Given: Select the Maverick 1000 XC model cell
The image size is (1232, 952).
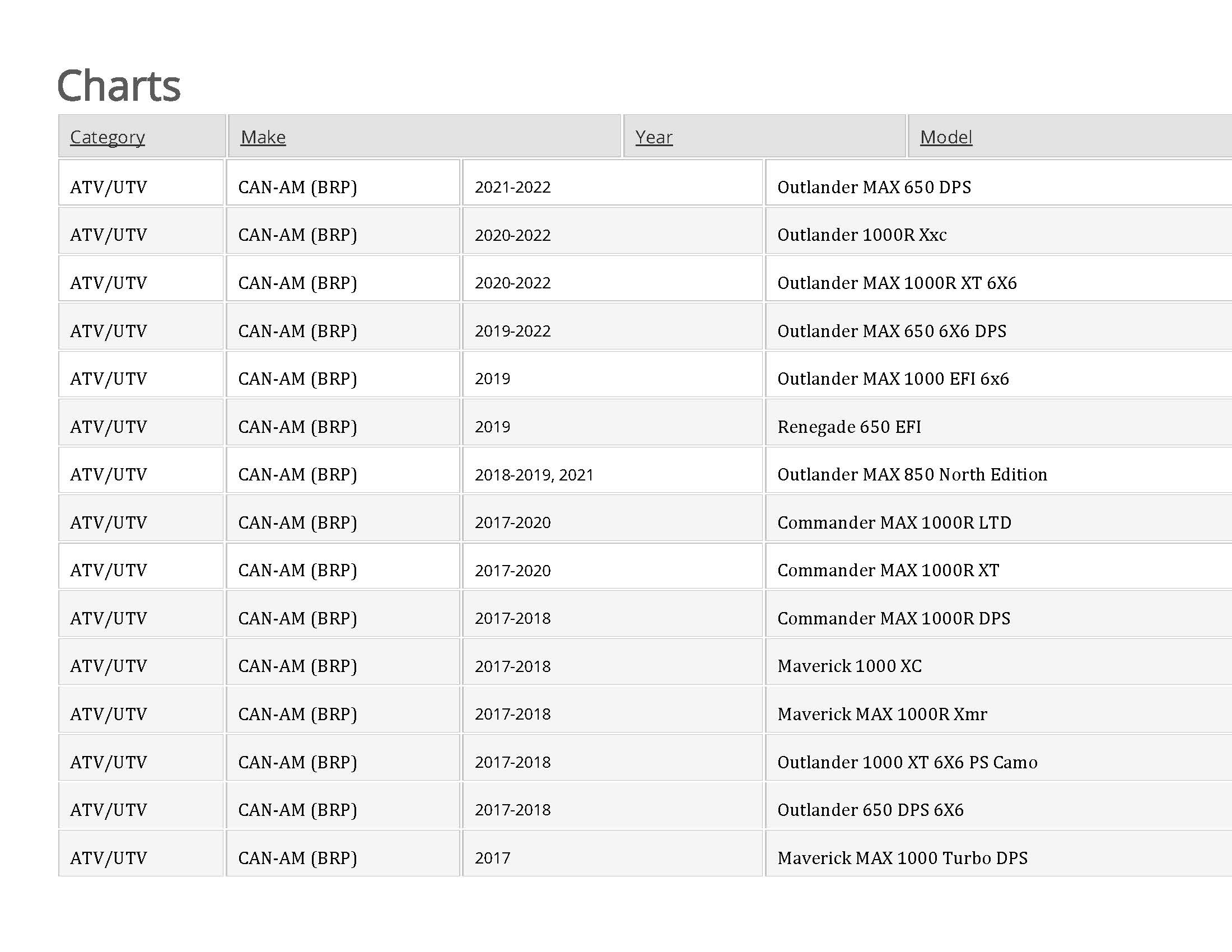Looking at the screenshot, I should pyautogui.click(x=998, y=661).
